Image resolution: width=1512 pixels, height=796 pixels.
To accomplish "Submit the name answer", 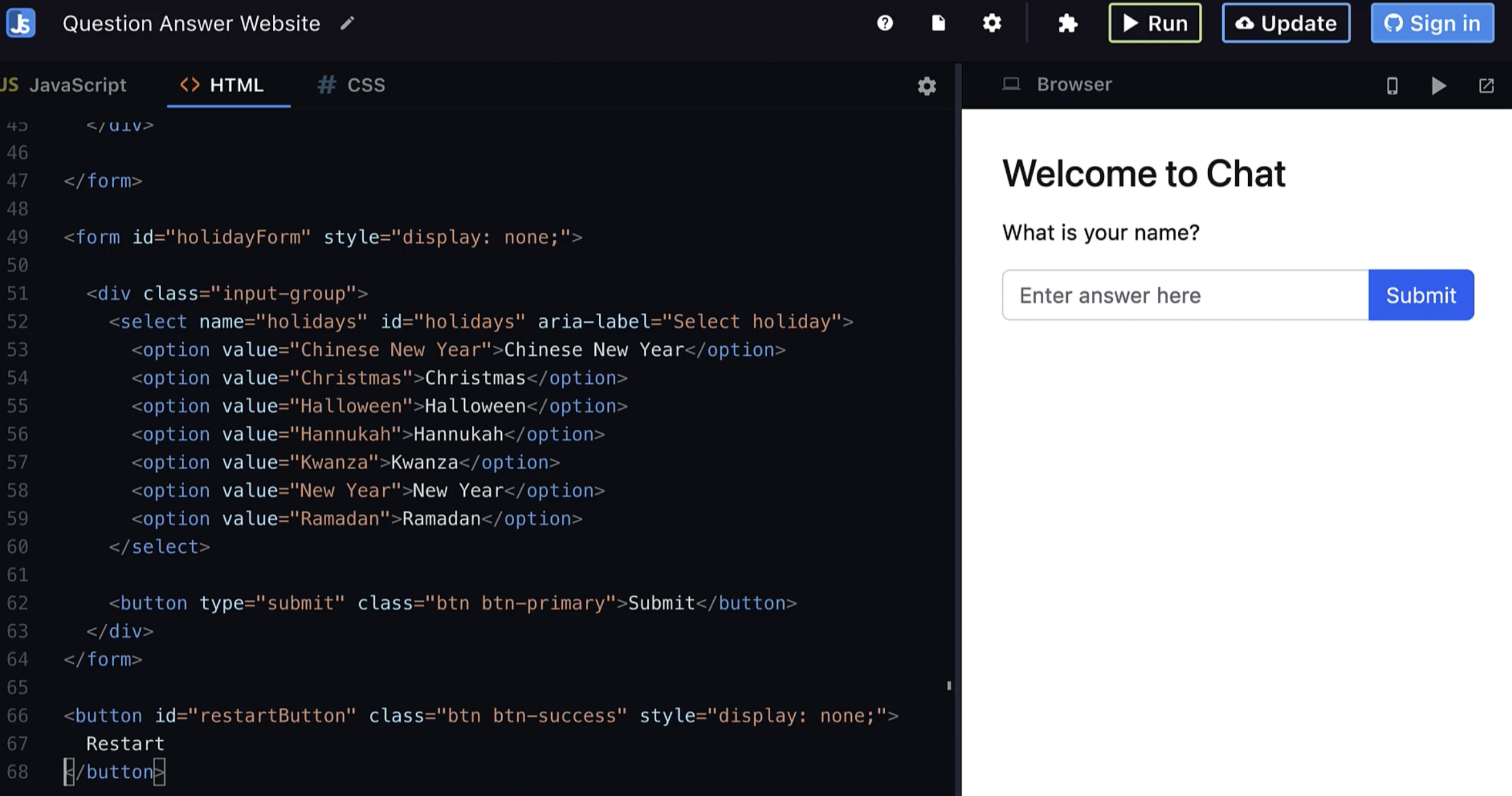I will [1421, 295].
